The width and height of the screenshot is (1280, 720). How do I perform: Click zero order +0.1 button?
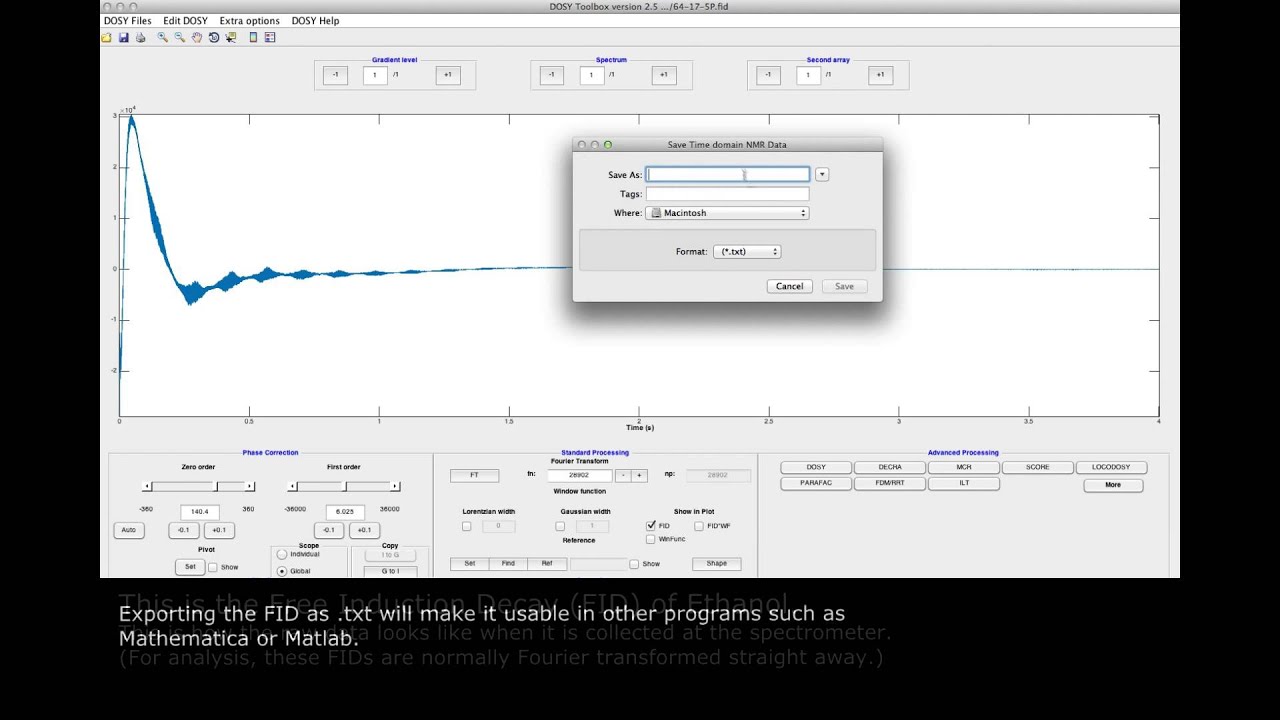[x=219, y=530]
